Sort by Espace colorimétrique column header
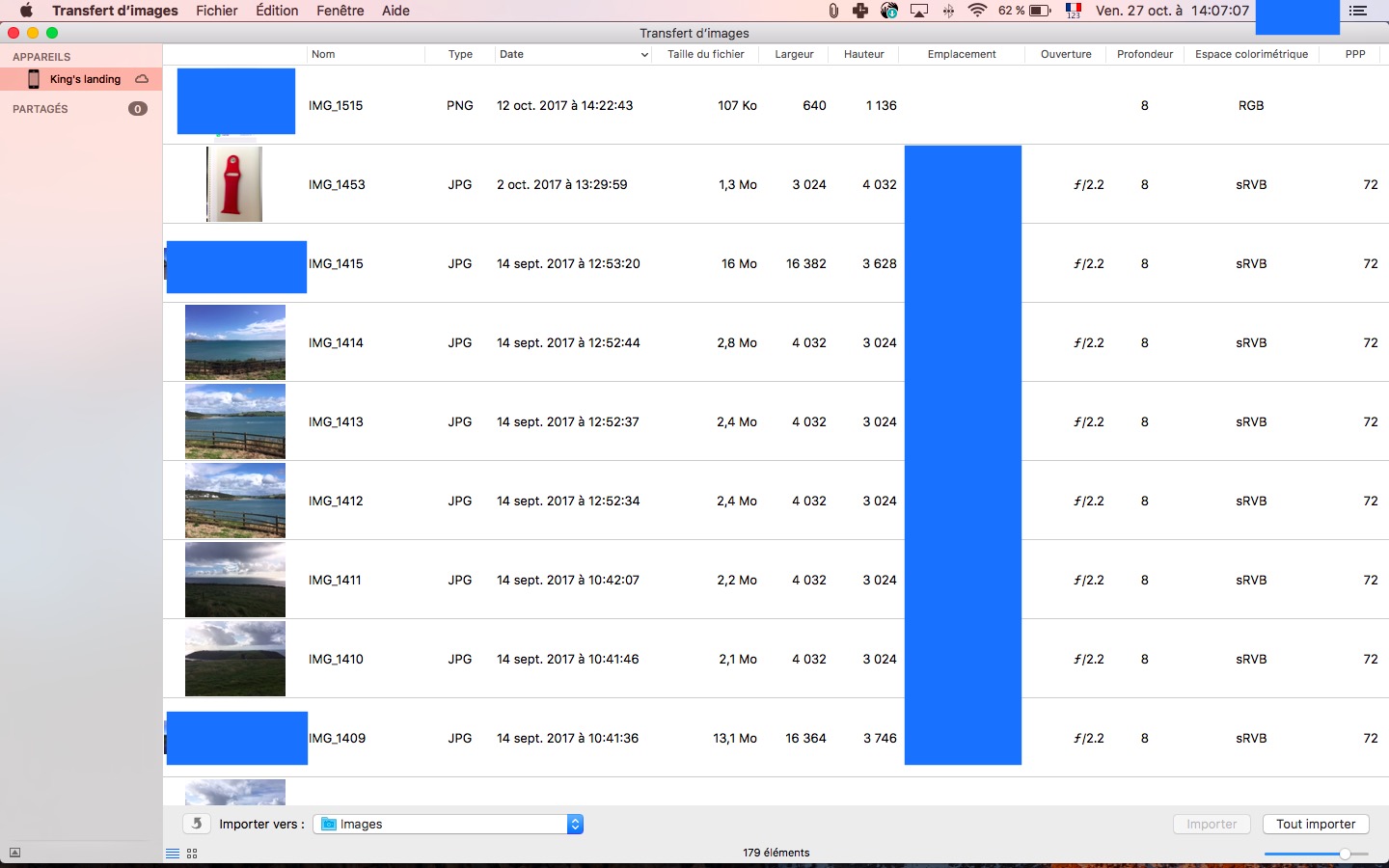Image resolution: width=1389 pixels, height=868 pixels. tap(1251, 54)
